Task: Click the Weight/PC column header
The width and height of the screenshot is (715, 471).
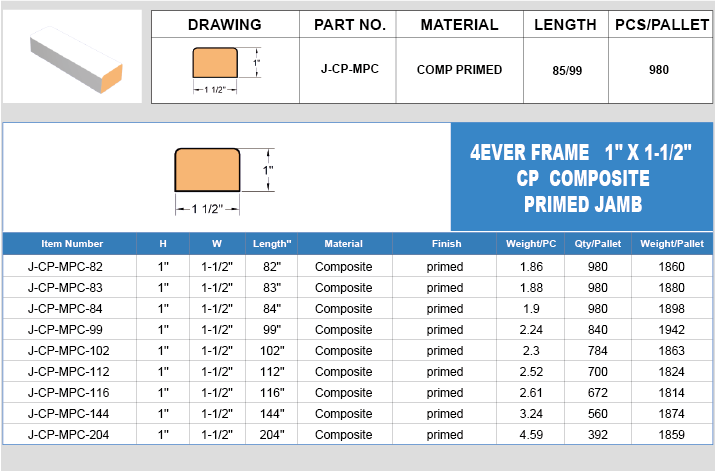Action: [531, 244]
